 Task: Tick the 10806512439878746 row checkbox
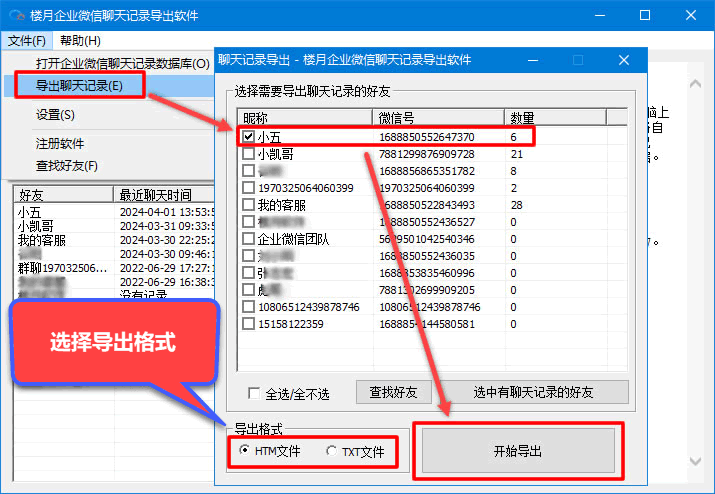[x=248, y=307]
